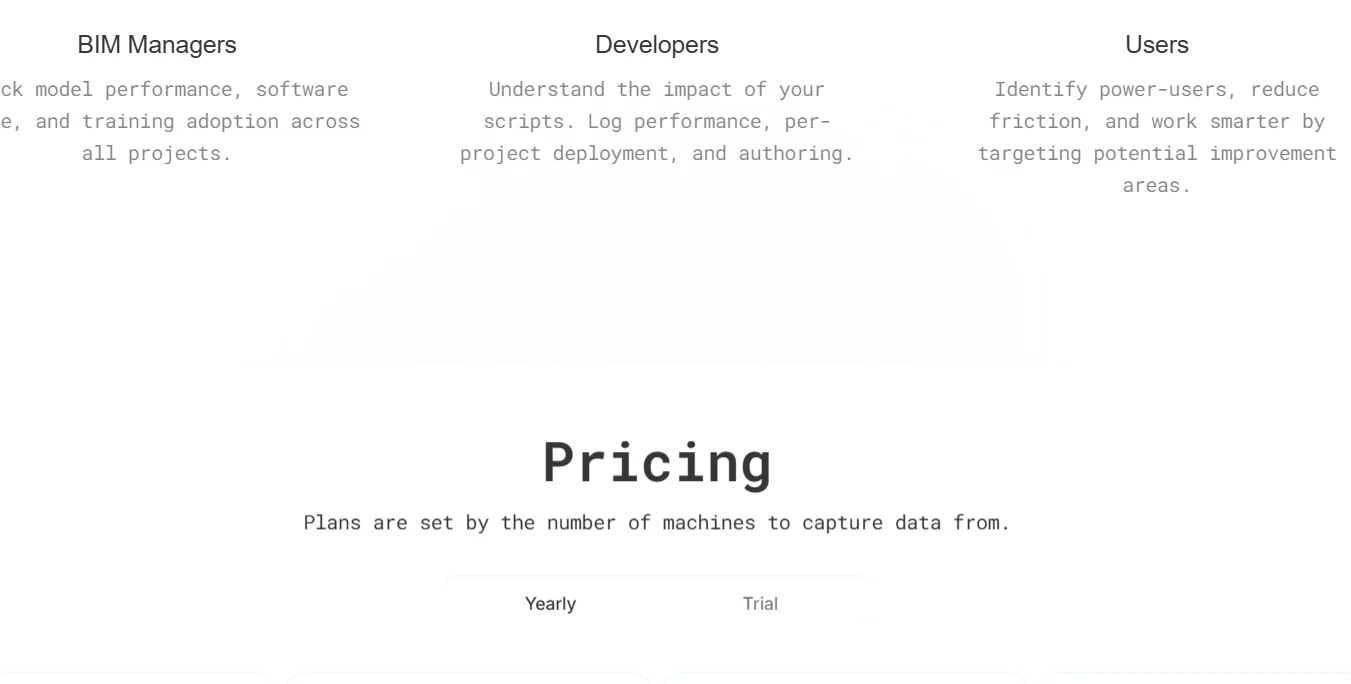Screen dimensions: 1351x684
Task: Select the Yearly pricing tab
Action: 550,604
